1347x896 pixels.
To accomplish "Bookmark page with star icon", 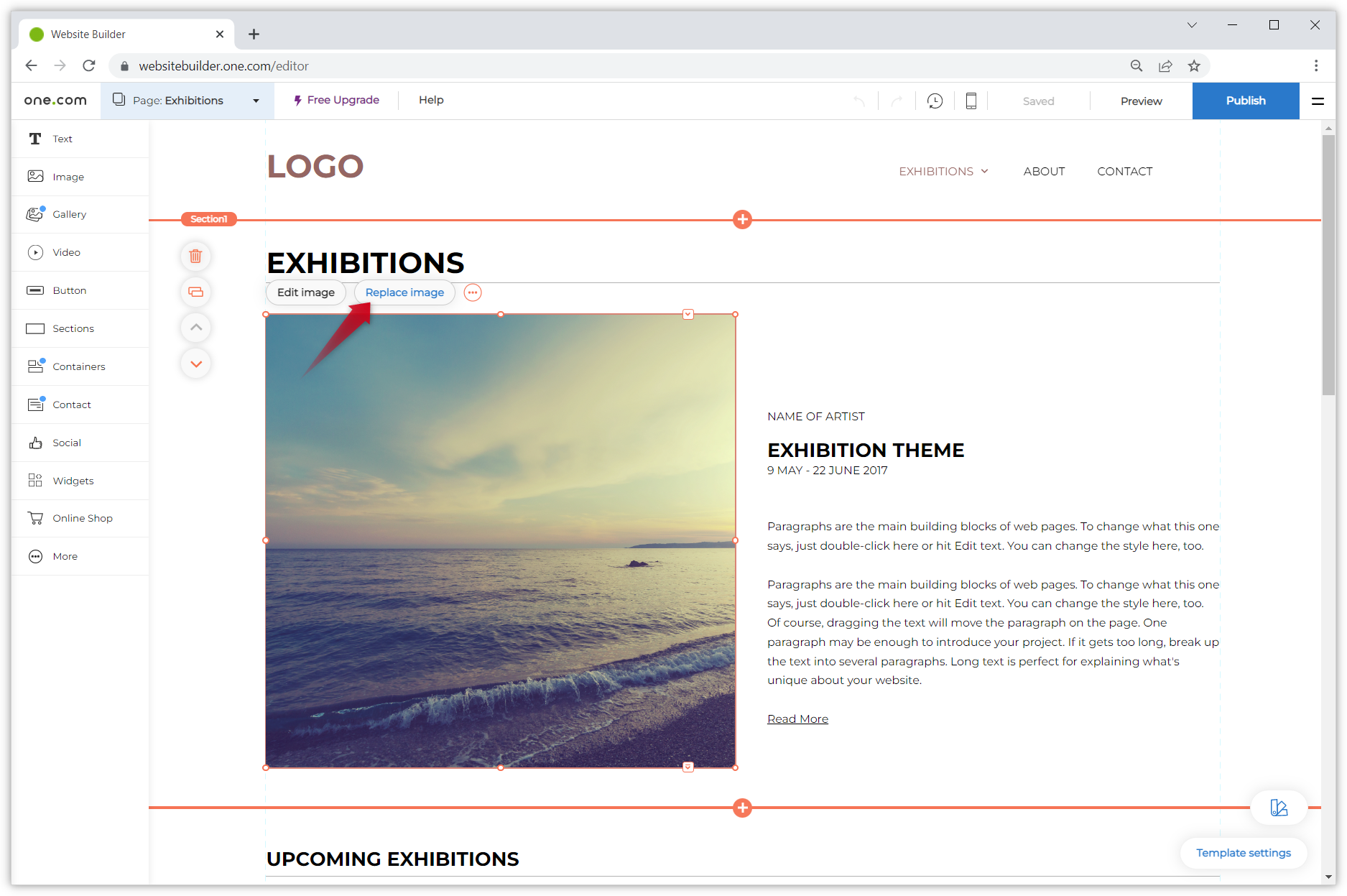I will point(1194,66).
